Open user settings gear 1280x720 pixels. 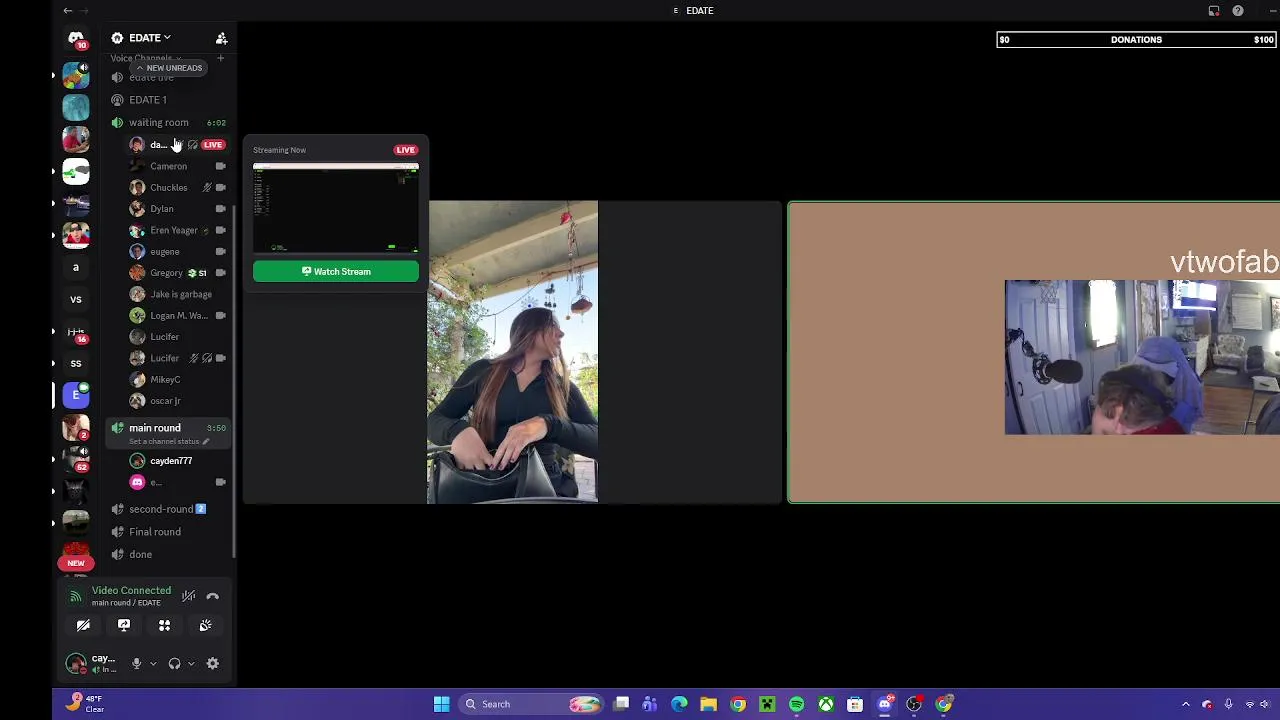(212, 663)
